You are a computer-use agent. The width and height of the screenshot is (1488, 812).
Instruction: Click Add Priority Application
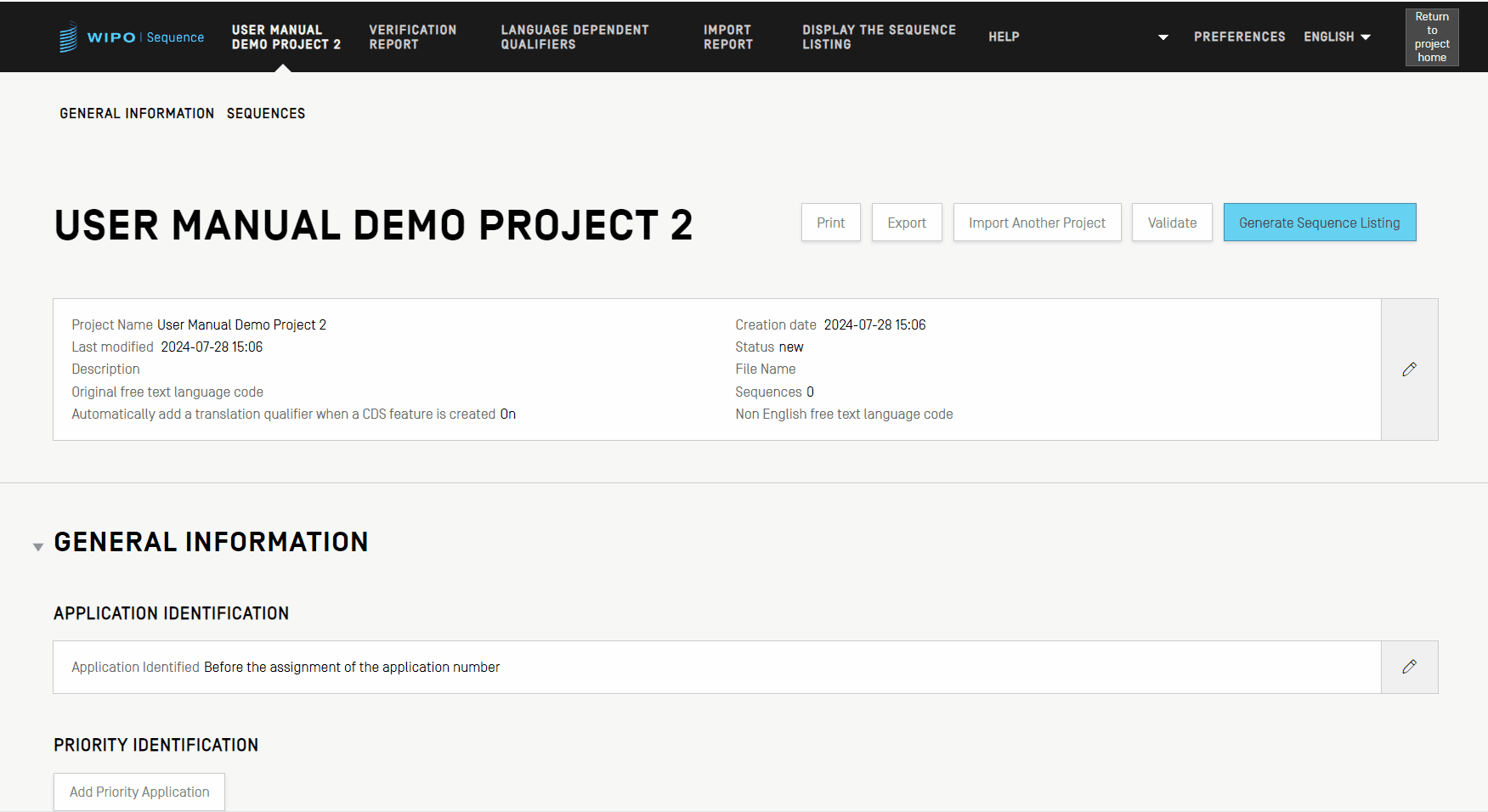(x=139, y=792)
